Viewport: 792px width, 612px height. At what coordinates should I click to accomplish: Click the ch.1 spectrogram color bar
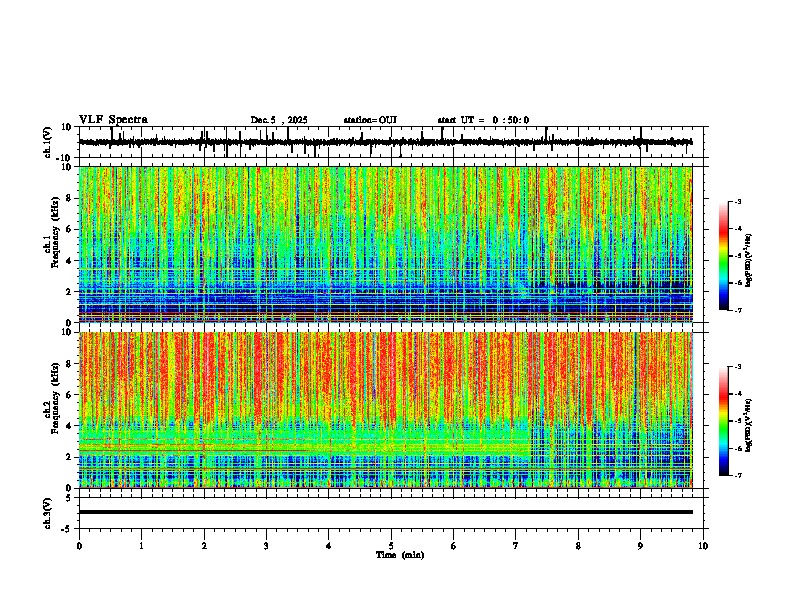(723, 256)
